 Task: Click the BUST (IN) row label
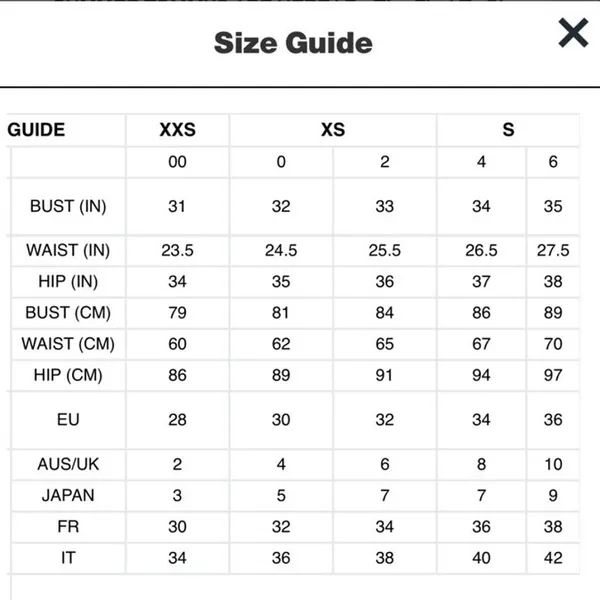pos(68,206)
